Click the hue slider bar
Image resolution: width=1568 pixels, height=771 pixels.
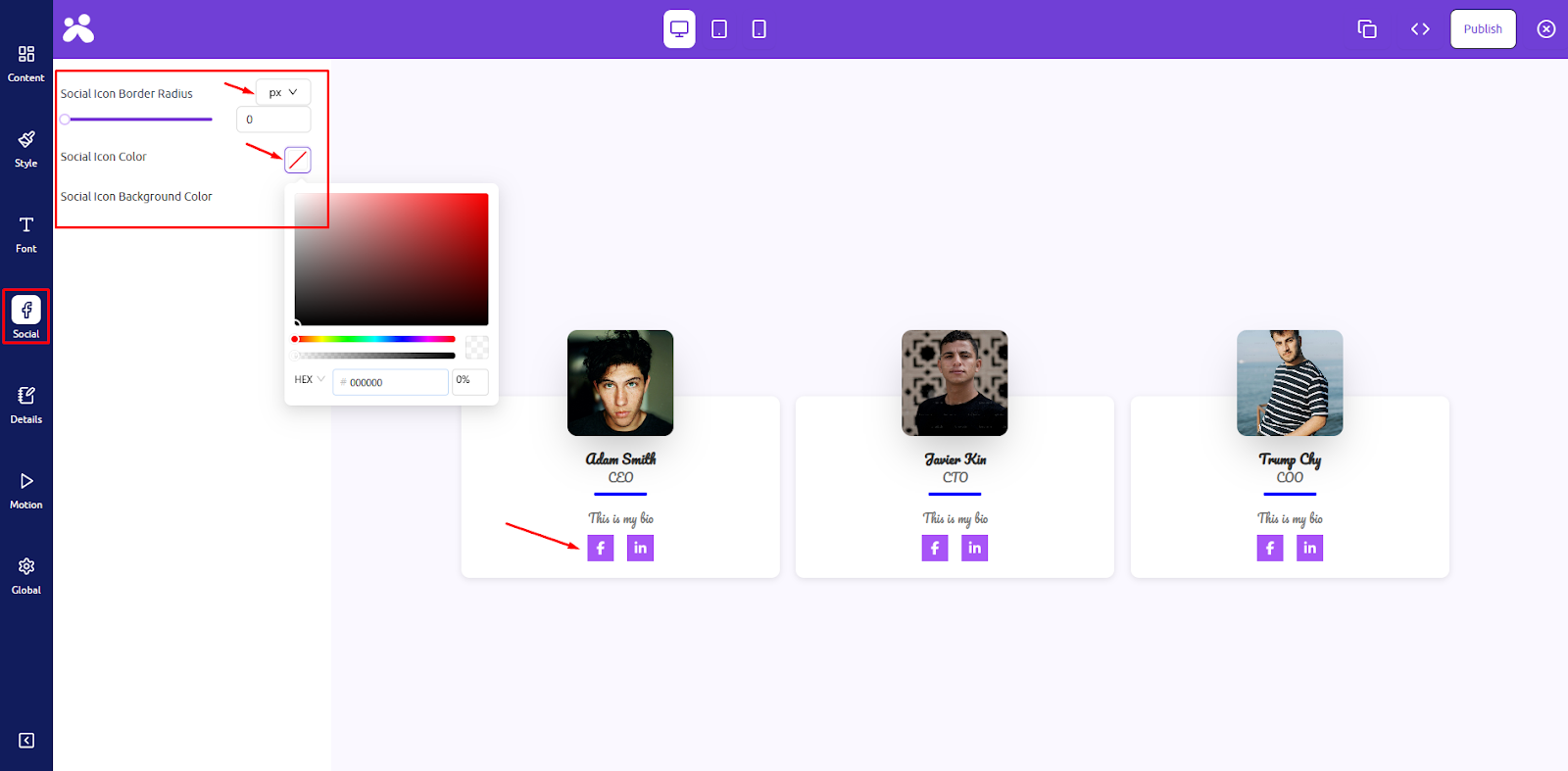pyautogui.click(x=374, y=339)
